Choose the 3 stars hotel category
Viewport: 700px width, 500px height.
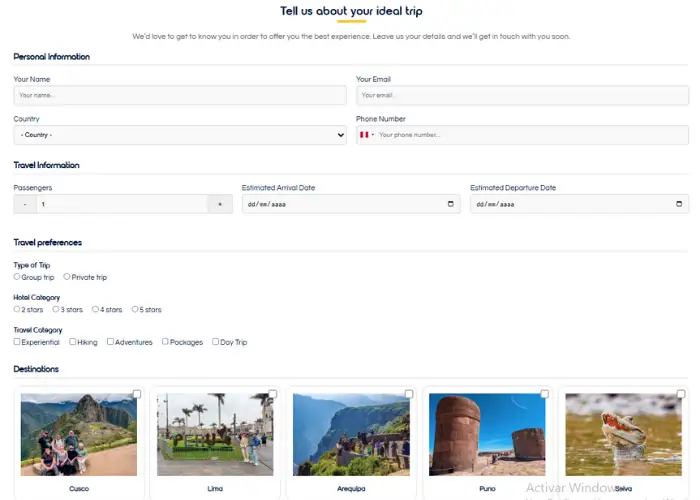point(56,309)
